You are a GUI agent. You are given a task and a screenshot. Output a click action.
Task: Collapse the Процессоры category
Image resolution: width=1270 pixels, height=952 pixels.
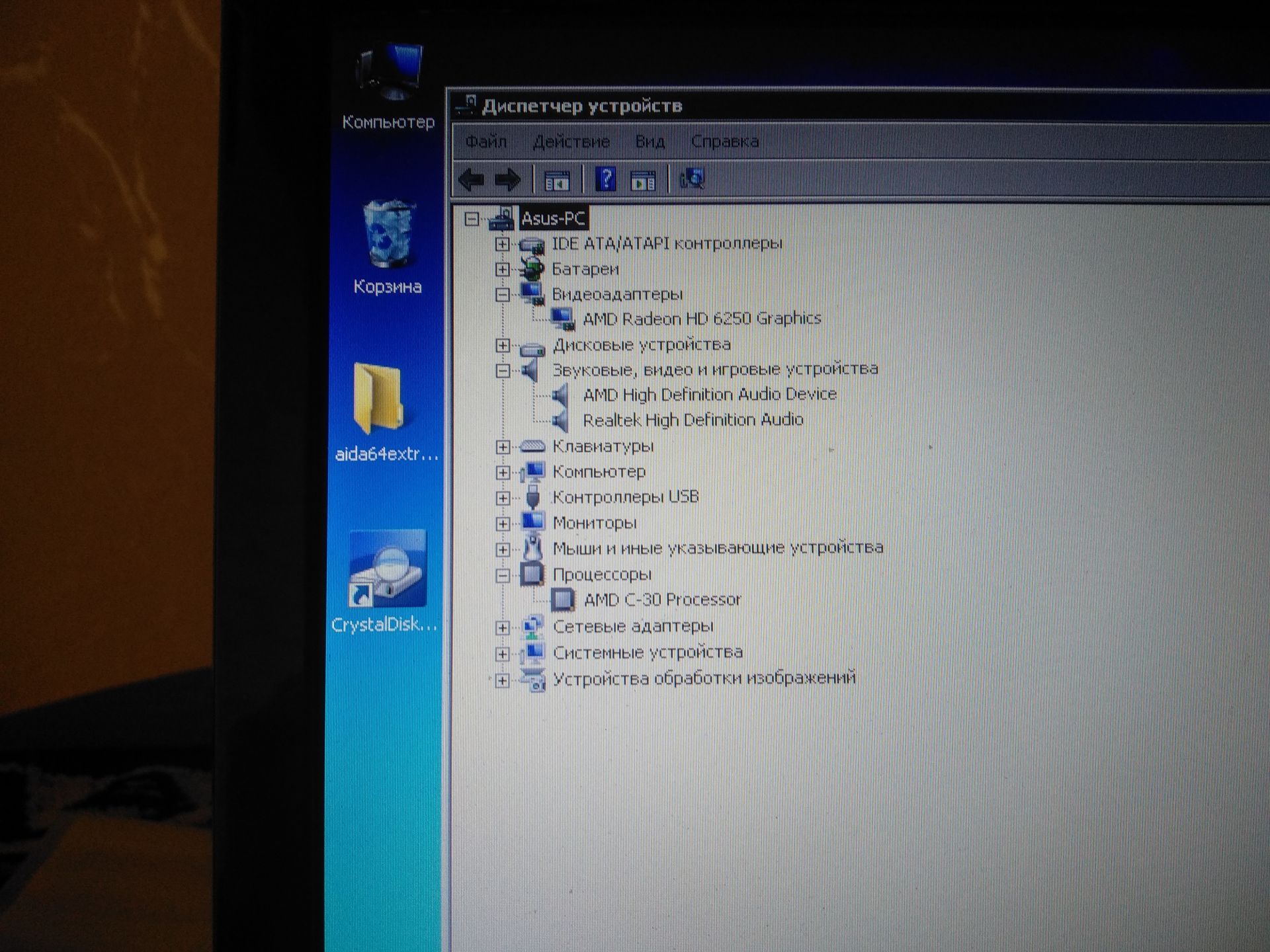(x=503, y=575)
